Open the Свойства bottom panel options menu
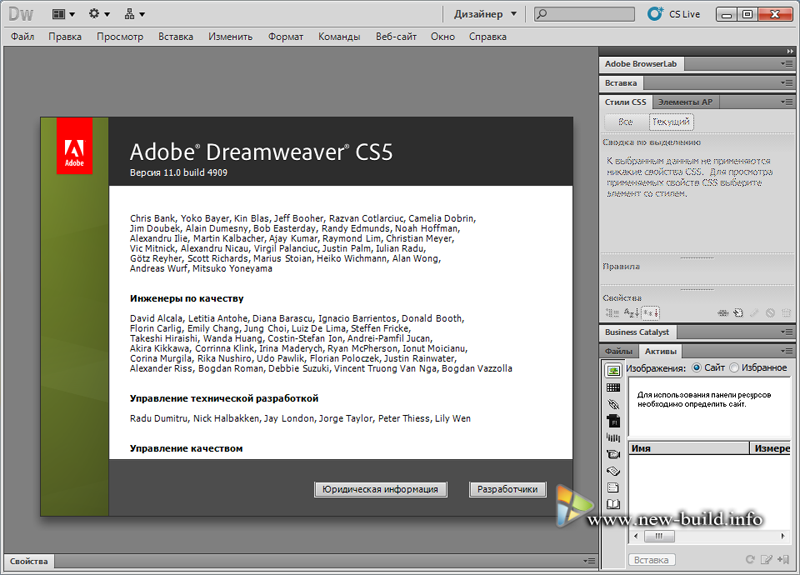 [x=589, y=561]
